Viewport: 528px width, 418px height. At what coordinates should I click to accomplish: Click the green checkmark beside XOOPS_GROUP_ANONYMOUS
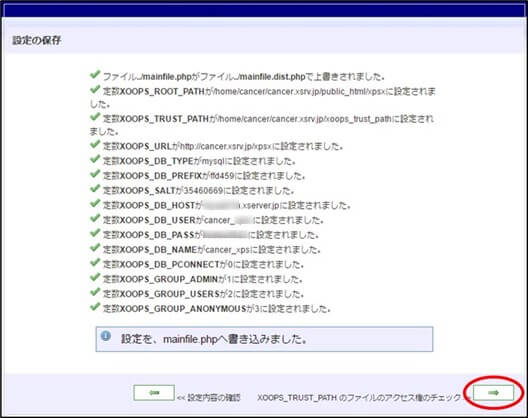[x=95, y=307]
